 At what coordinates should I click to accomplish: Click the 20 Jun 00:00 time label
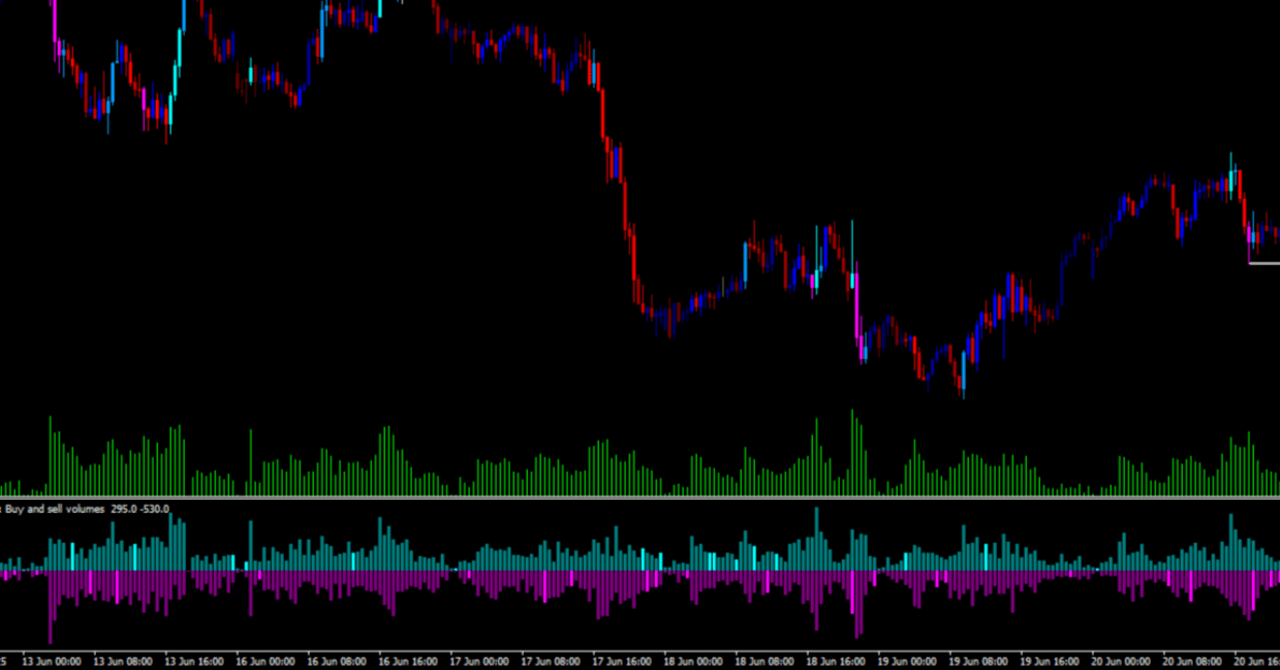point(1122,662)
